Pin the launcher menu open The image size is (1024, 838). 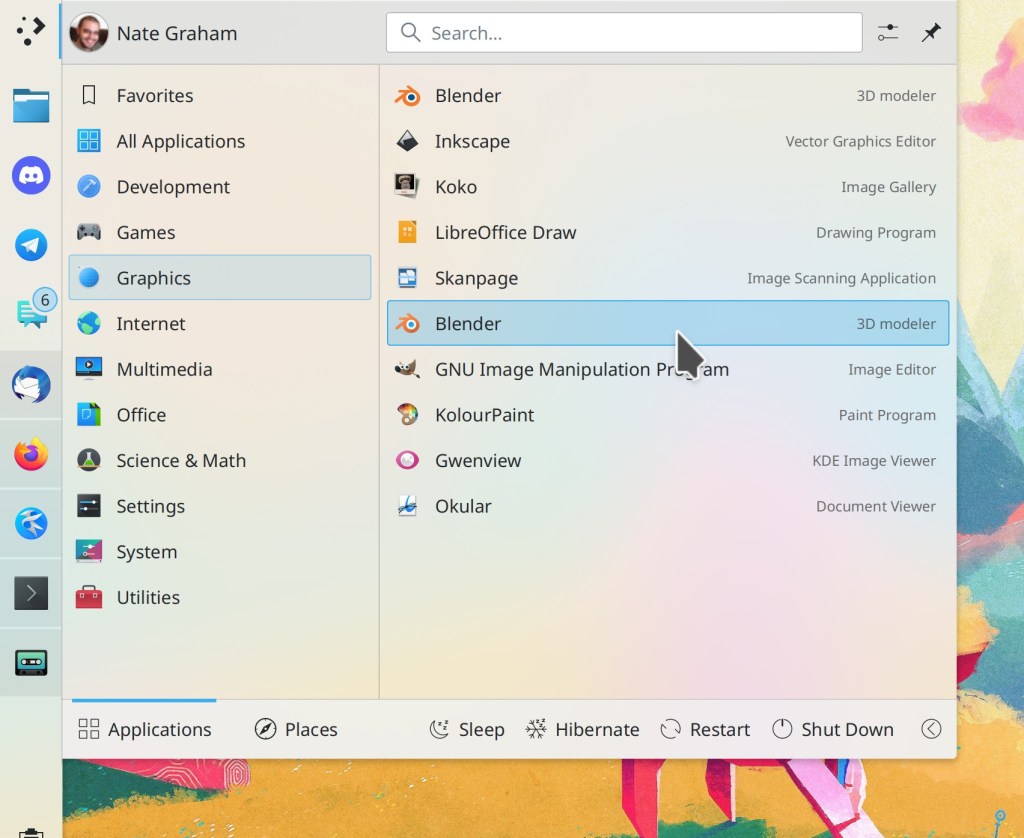coord(931,33)
